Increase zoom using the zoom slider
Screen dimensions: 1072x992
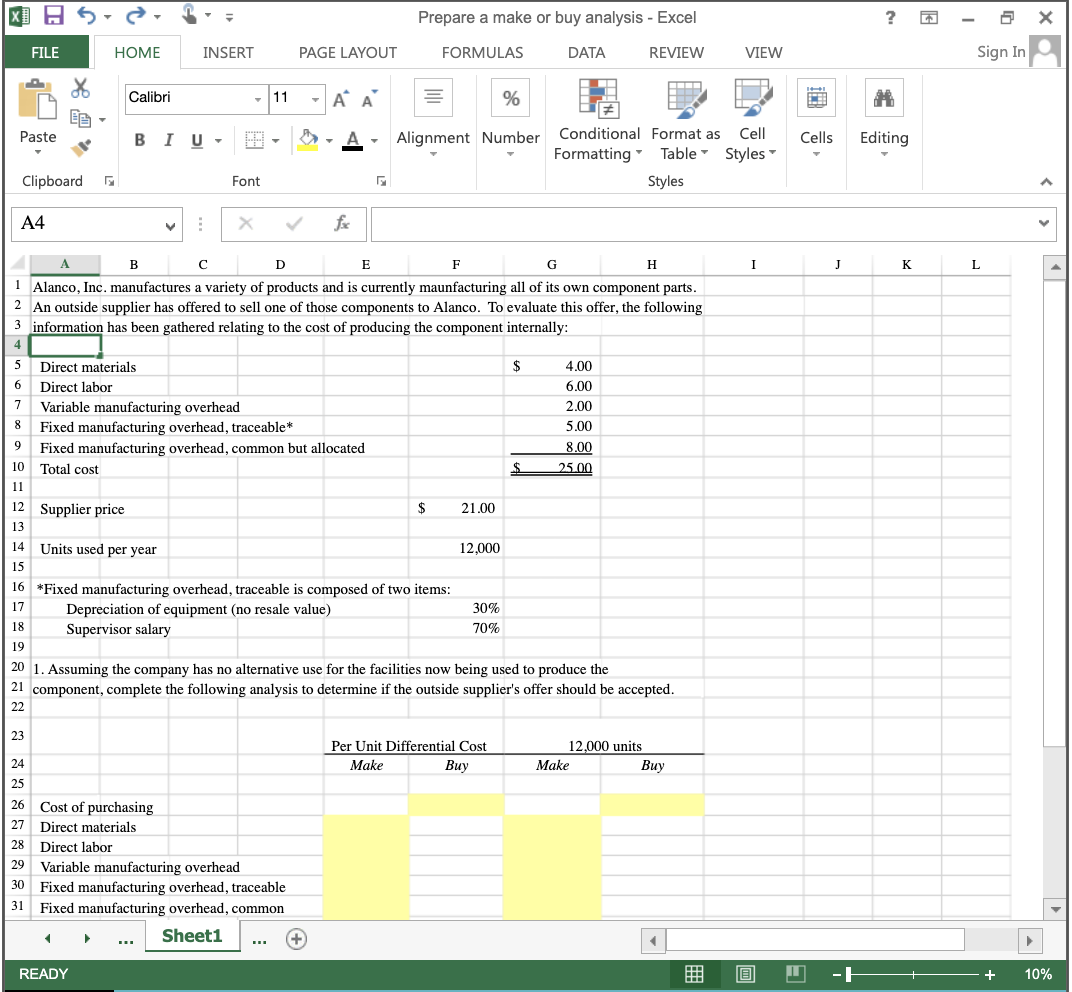click(x=990, y=973)
